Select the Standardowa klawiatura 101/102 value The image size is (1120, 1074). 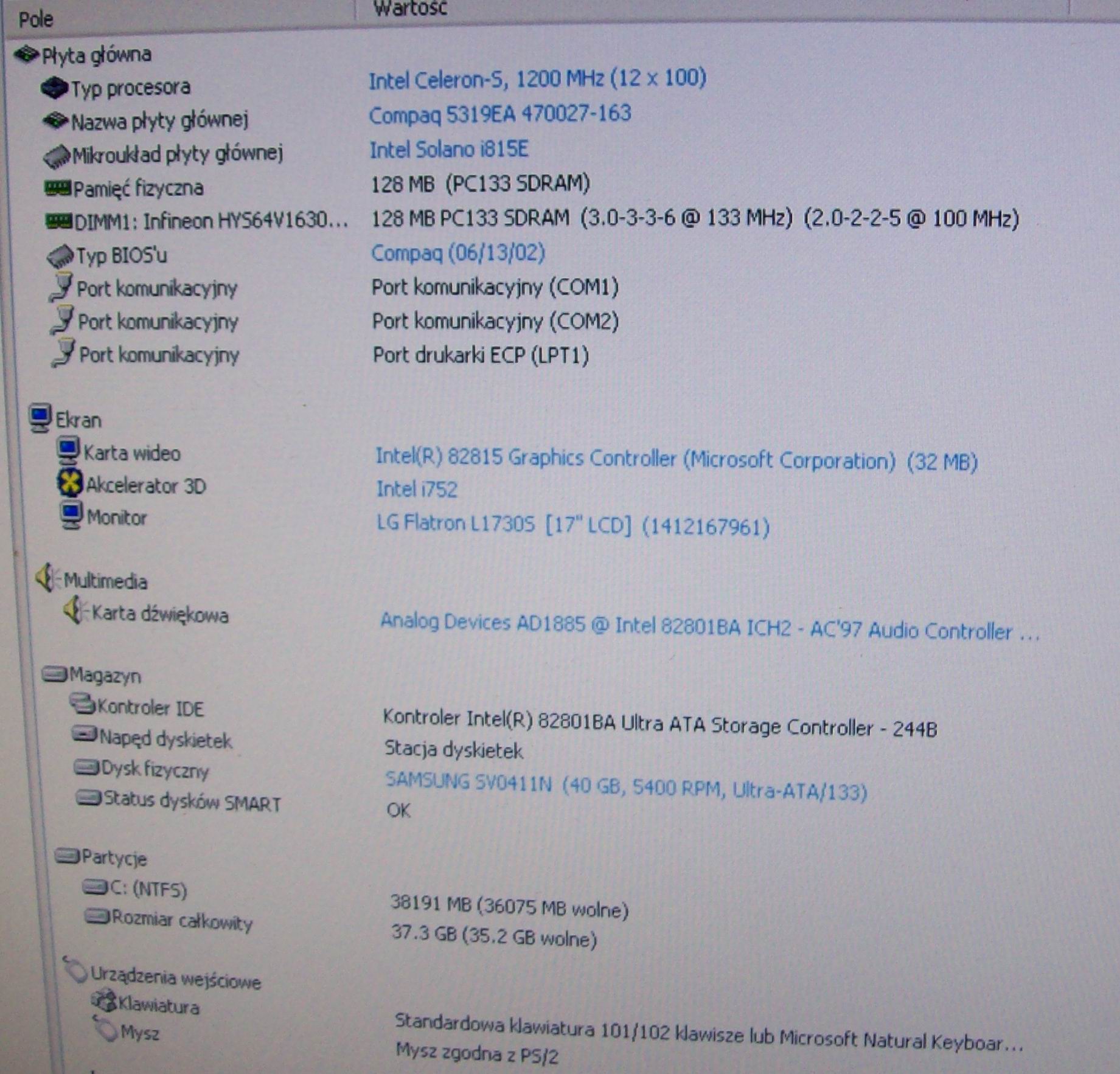point(709,1033)
